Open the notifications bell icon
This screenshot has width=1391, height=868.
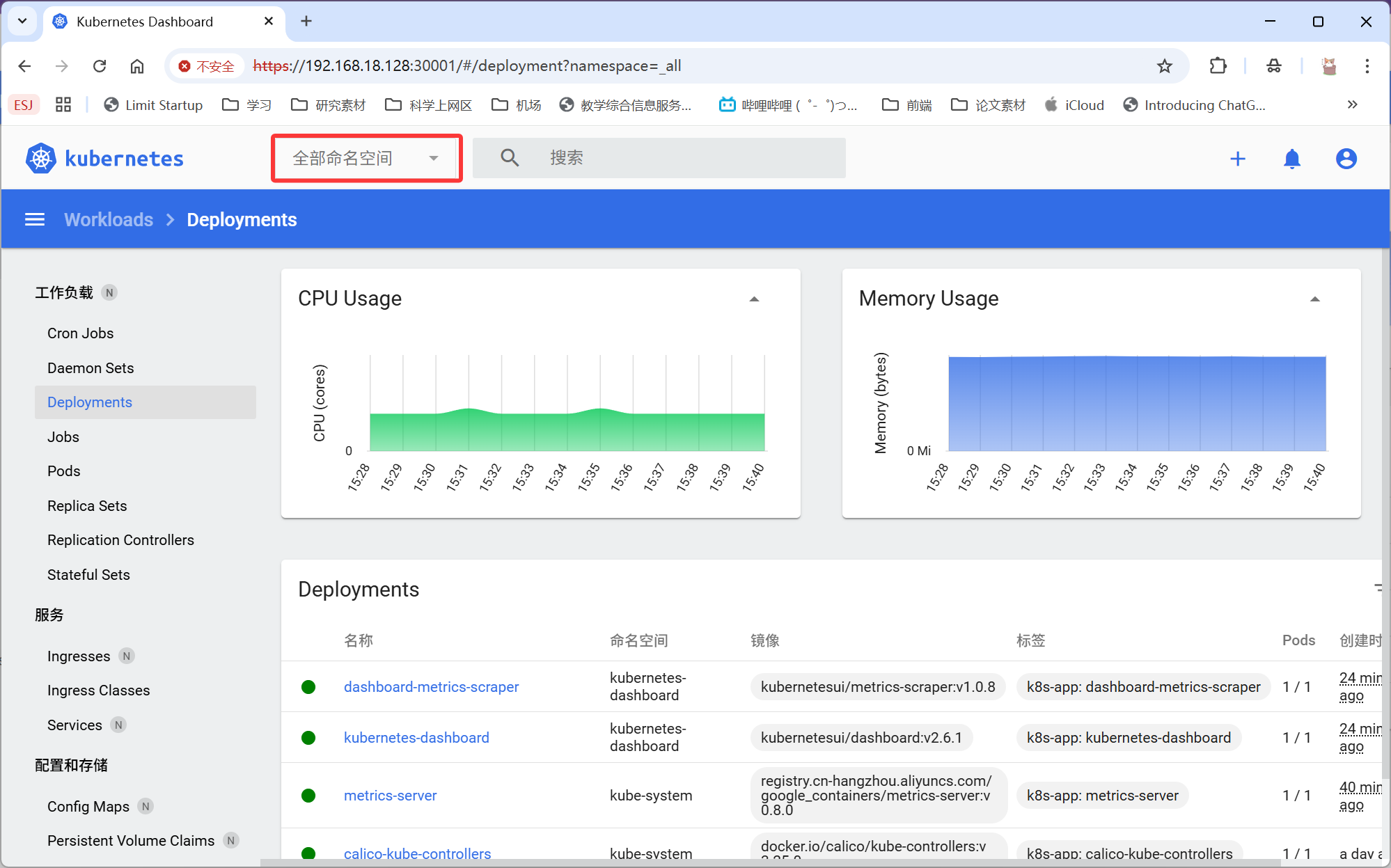click(1291, 159)
